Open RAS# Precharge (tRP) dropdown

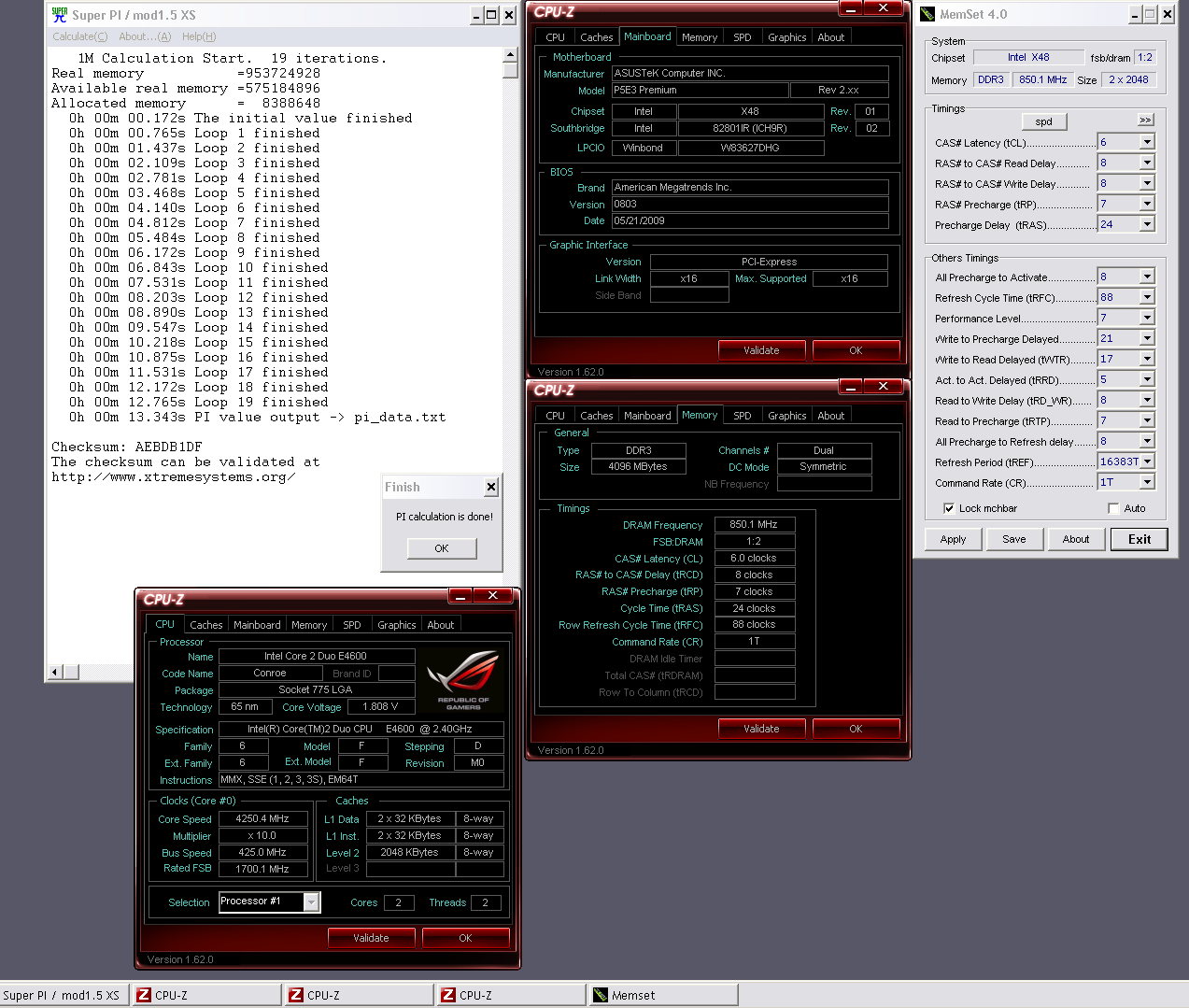[x=1147, y=204]
